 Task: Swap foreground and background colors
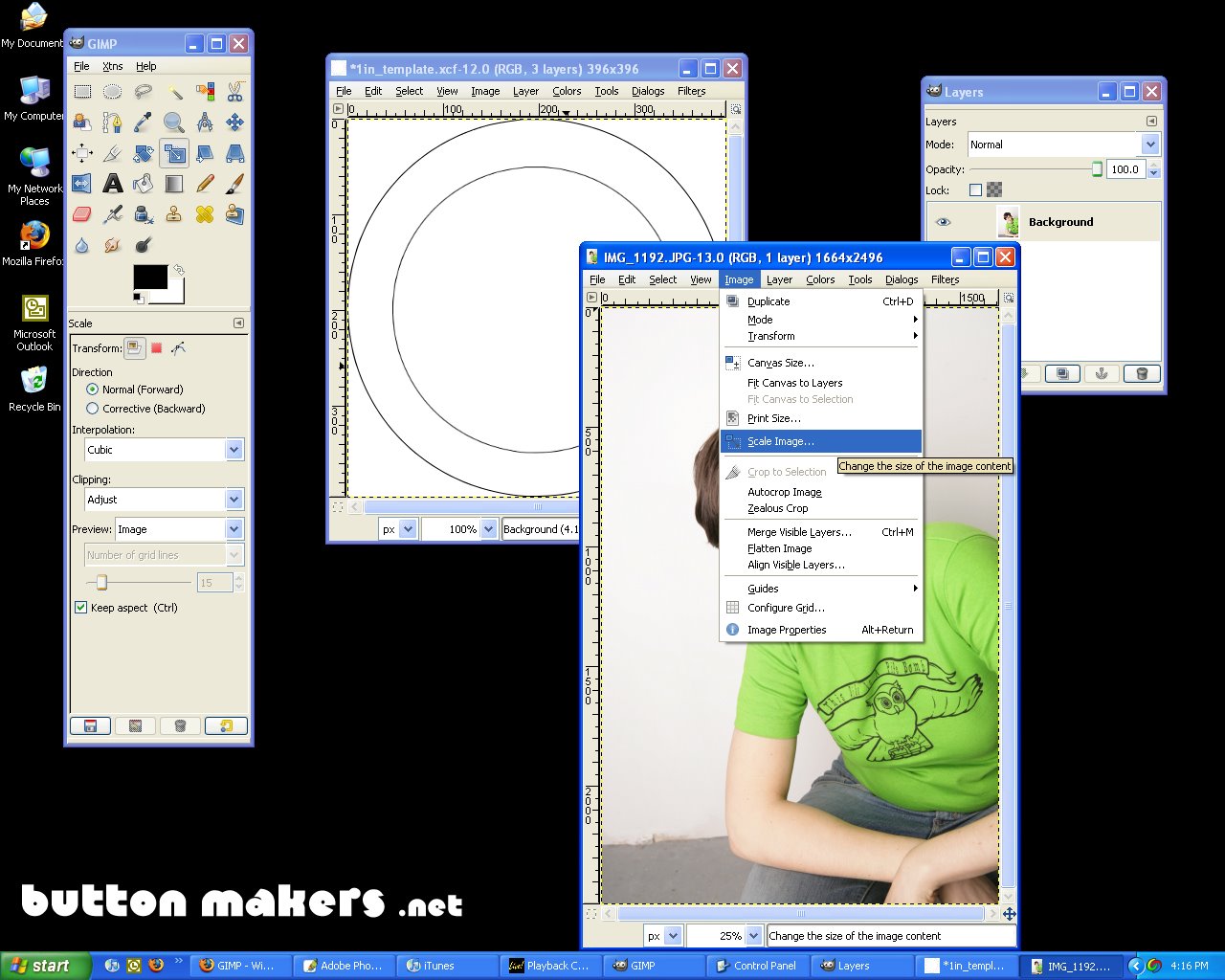pyautogui.click(x=178, y=270)
